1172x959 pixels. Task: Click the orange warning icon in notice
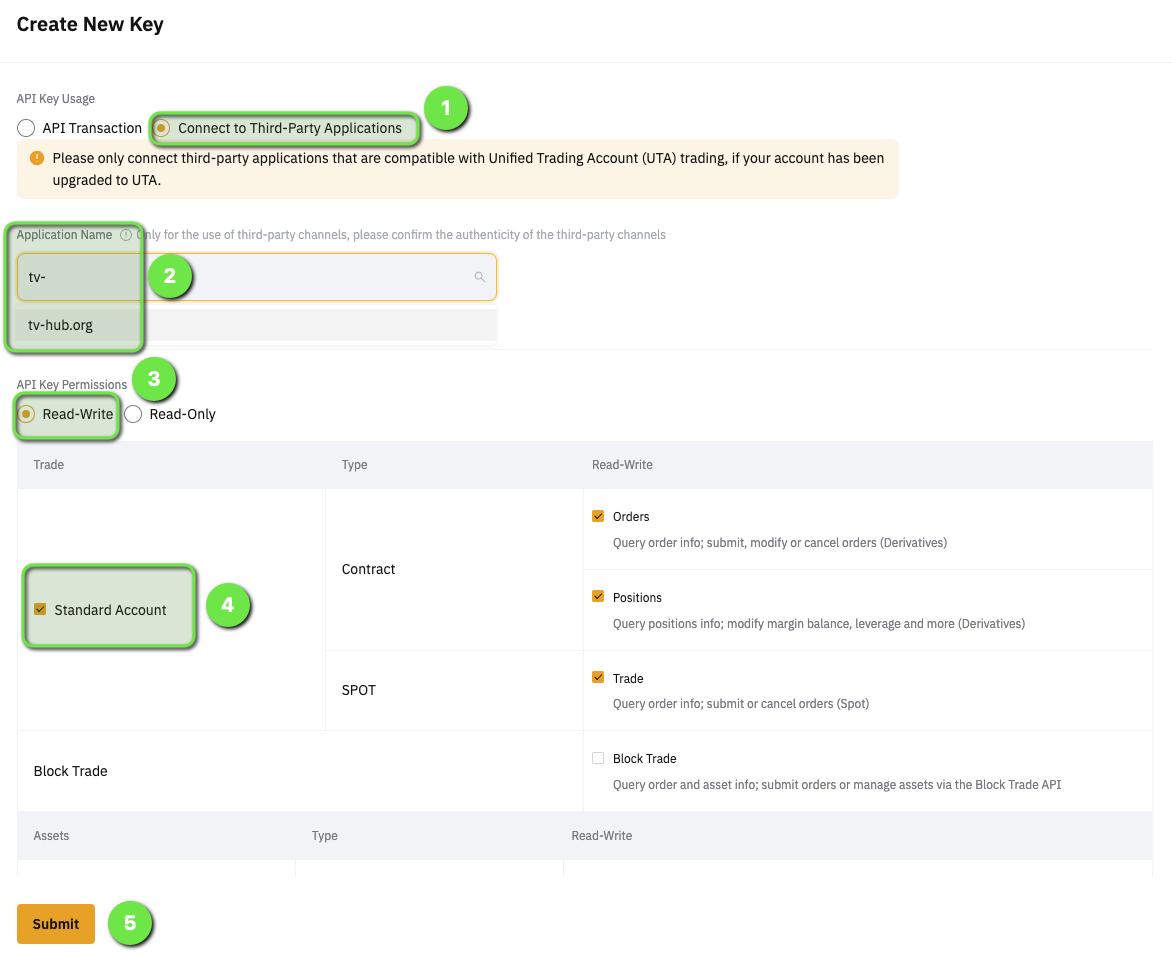click(37, 158)
